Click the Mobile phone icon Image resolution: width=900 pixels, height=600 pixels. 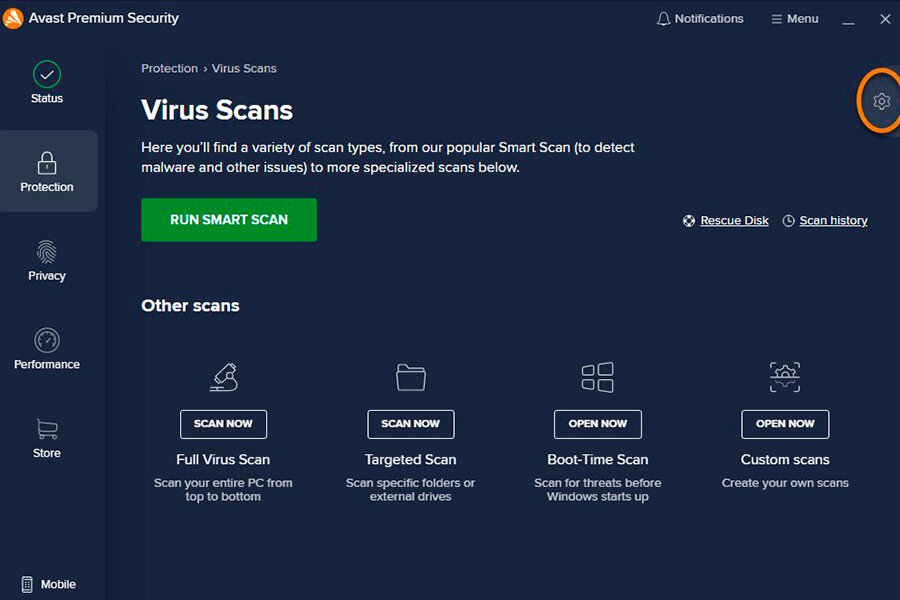pos(27,584)
